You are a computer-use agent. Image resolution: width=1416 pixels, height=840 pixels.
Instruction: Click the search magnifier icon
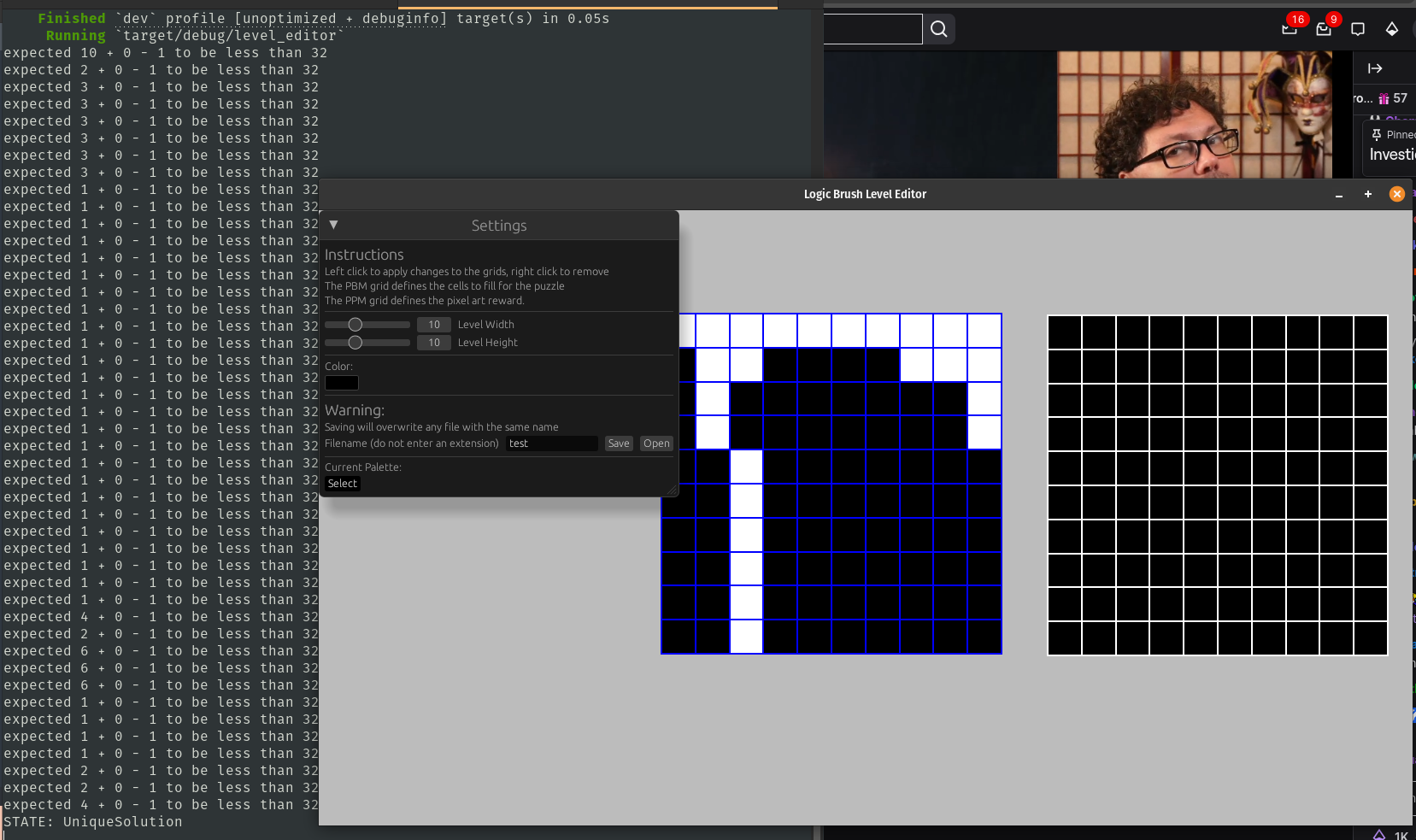[938, 29]
